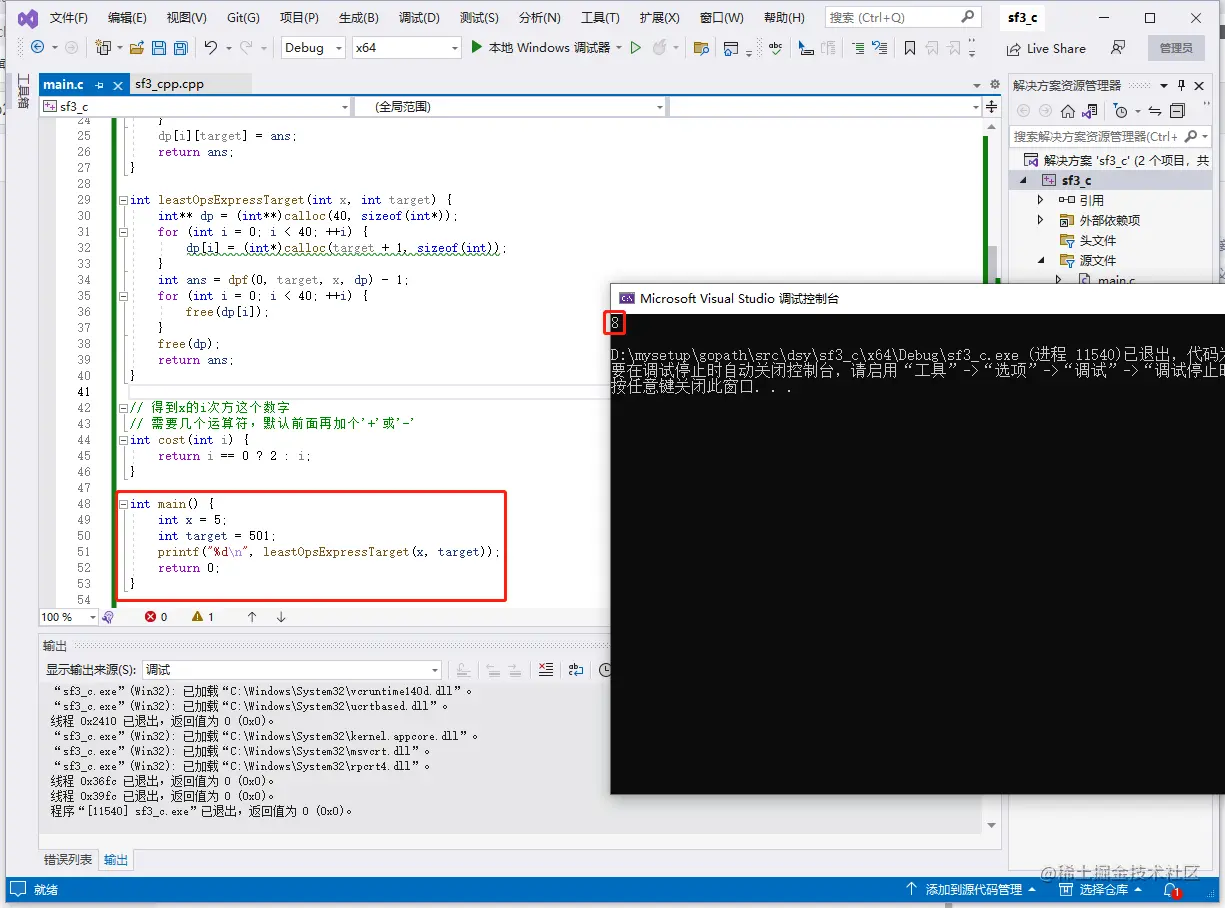Click the home icon in Solution Explorer
The image size is (1225, 908).
coord(1068,111)
